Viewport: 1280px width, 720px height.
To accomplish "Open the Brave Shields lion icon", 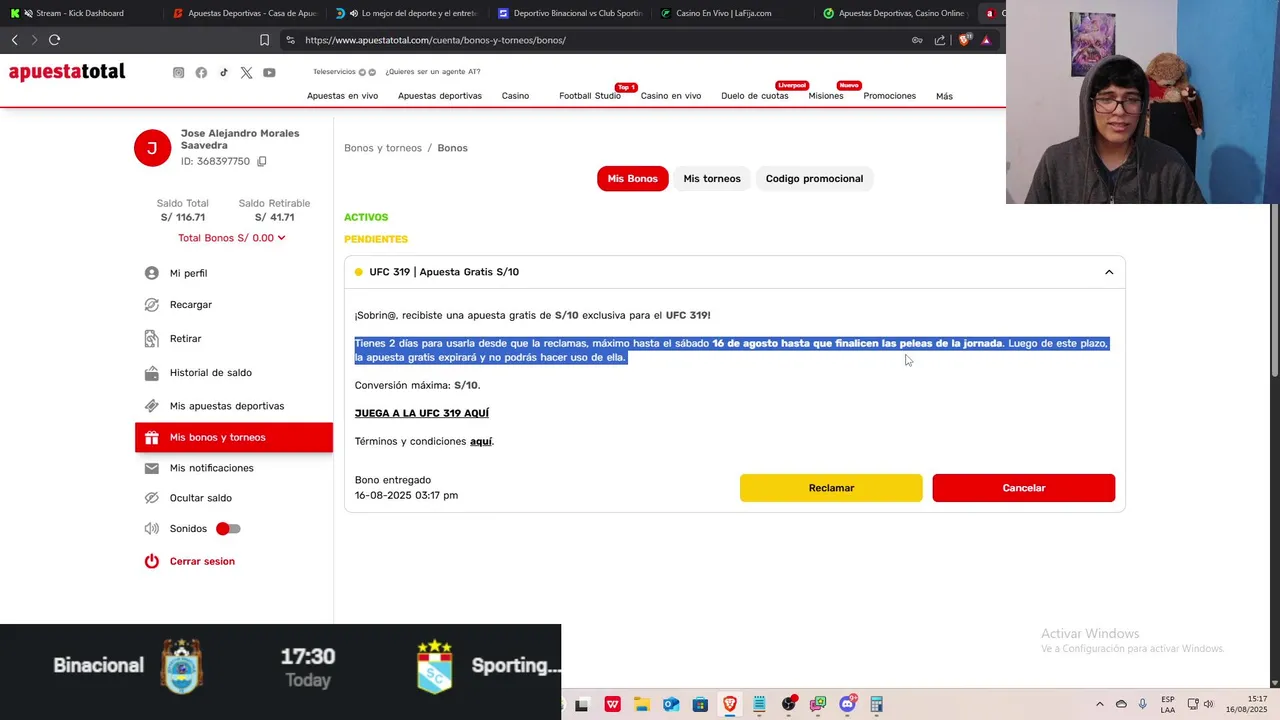I will coord(964,40).
